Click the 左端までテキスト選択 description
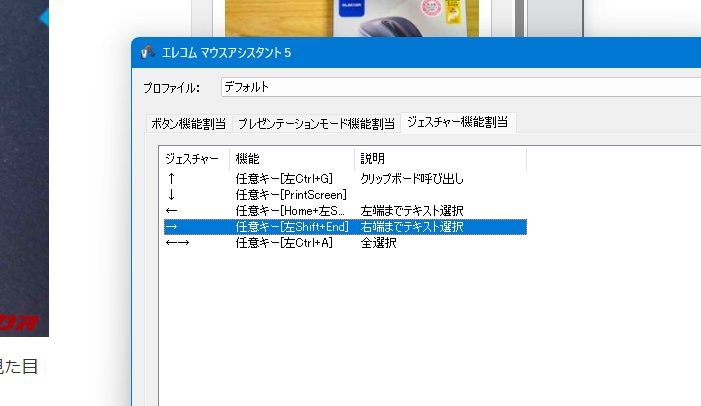Image resolution: width=701 pixels, height=406 pixels. 411,211
